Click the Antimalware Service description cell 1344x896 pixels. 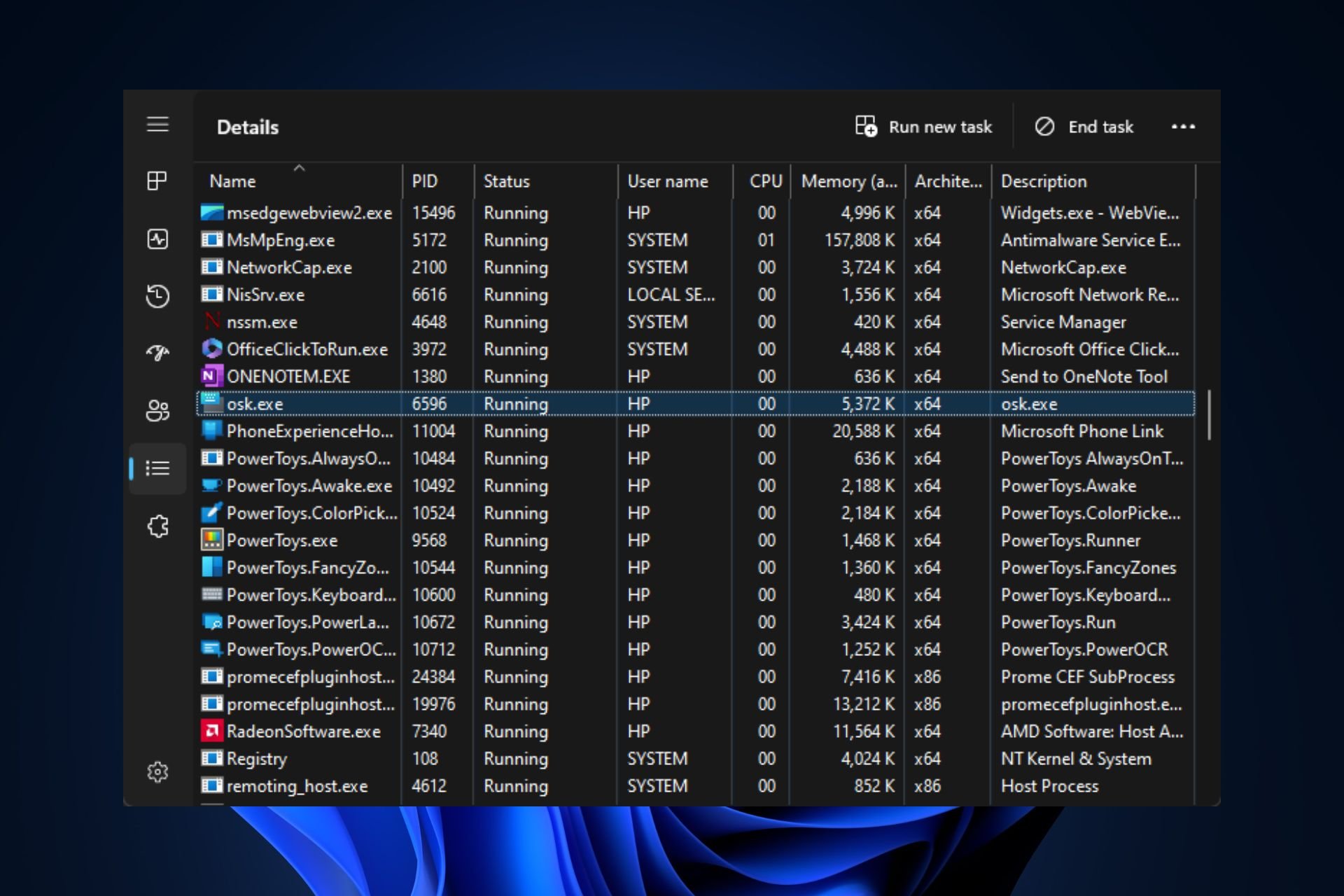(x=1091, y=240)
